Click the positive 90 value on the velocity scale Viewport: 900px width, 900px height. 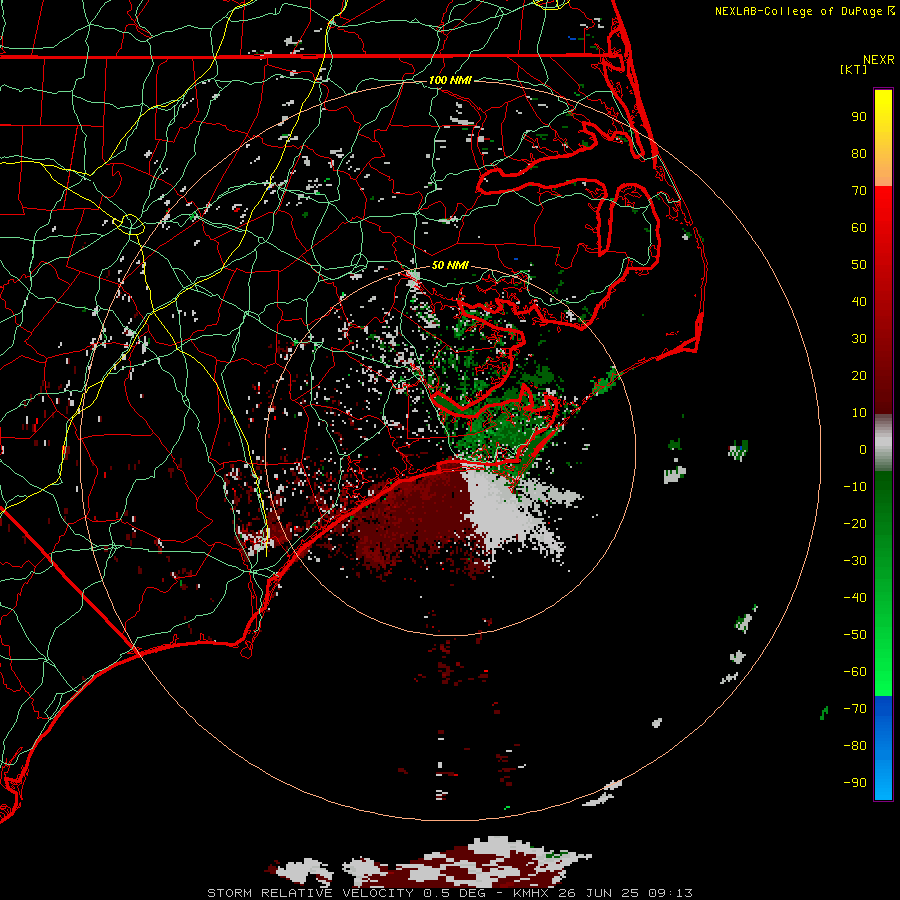point(859,117)
